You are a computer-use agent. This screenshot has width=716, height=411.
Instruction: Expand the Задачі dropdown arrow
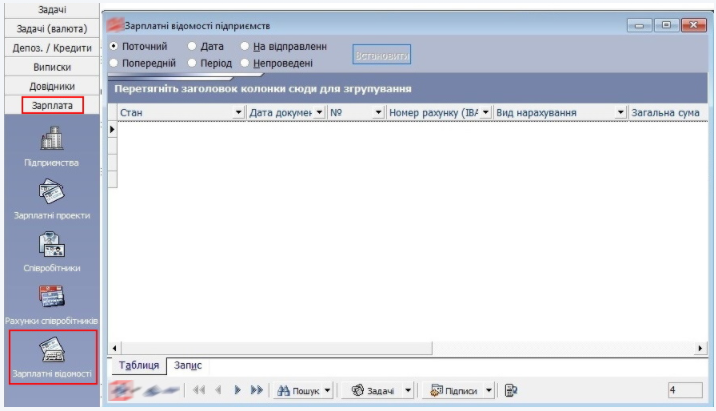(x=408, y=390)
